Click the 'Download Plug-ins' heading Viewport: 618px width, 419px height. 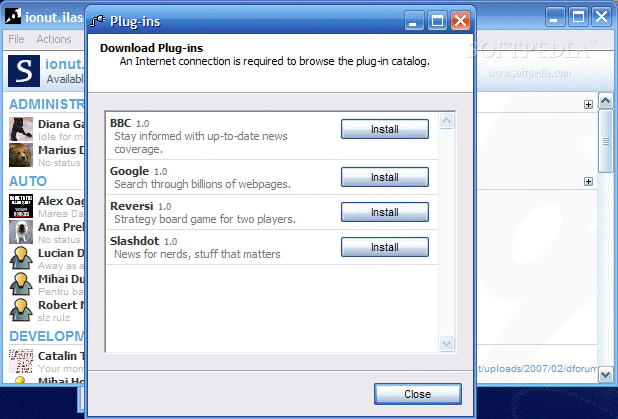click(151, 48)
